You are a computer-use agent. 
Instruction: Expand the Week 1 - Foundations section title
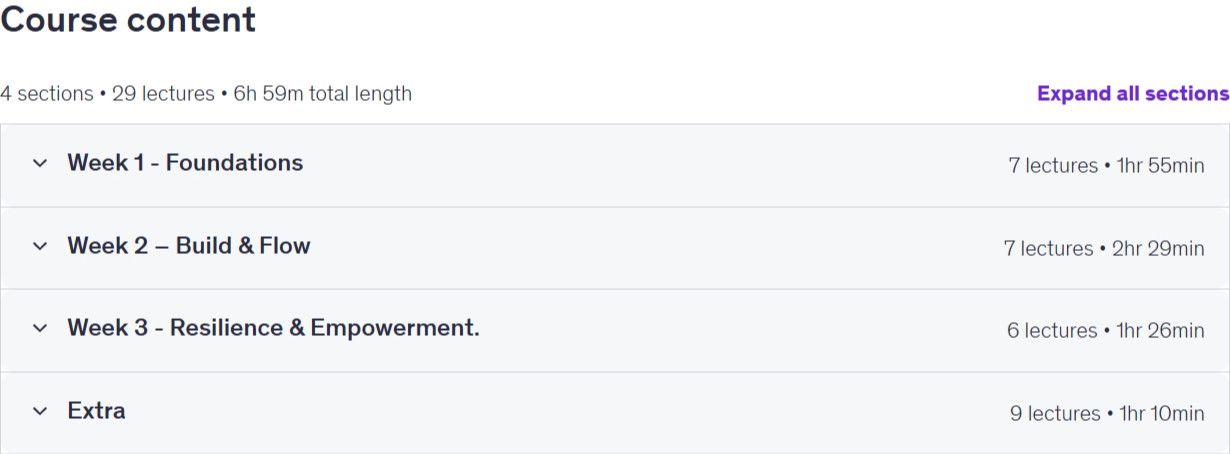click(185, 163)
